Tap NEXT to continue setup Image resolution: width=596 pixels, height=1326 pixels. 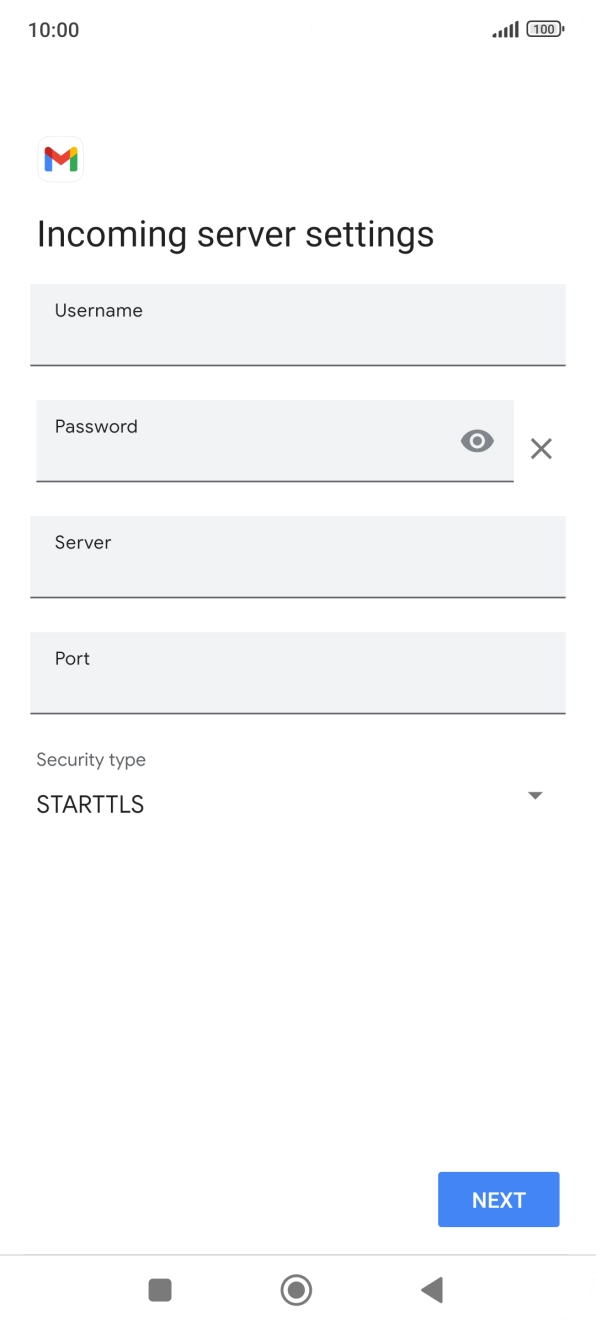click(498, 1199)
